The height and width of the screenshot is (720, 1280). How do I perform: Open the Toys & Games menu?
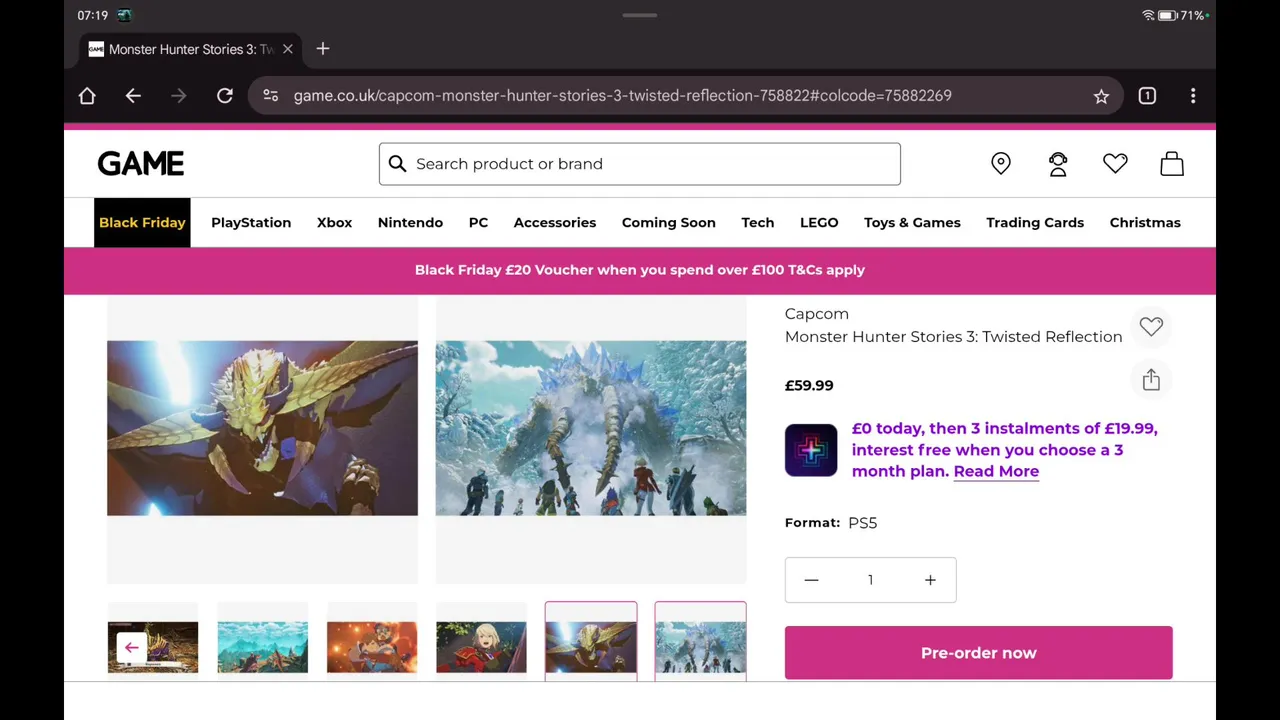coord(912,222)
